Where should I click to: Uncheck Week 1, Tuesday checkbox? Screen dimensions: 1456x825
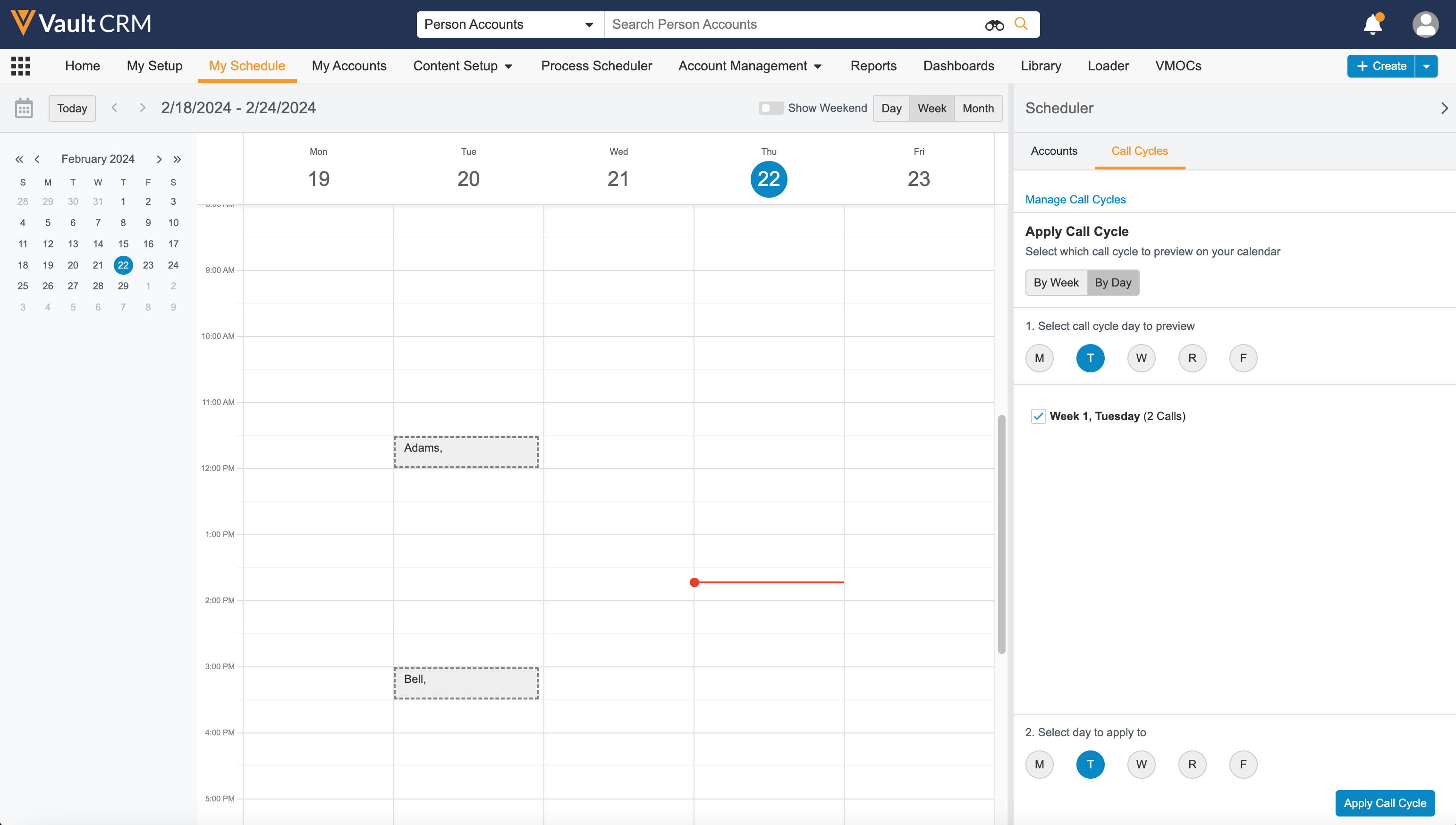pyautogui.click(x=1038, y=416)
